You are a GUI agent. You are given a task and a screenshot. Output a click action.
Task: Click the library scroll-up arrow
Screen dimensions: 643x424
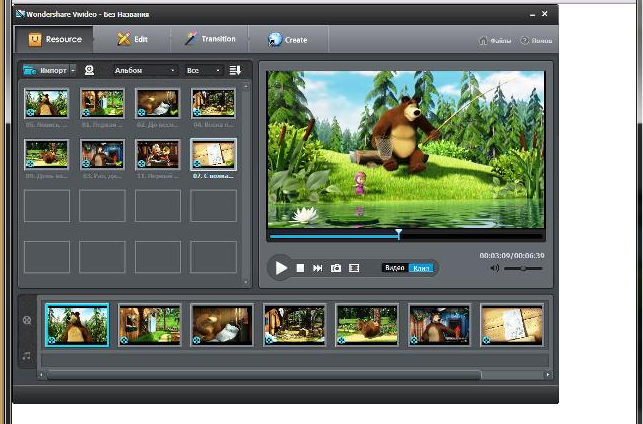tap(246, 87)
